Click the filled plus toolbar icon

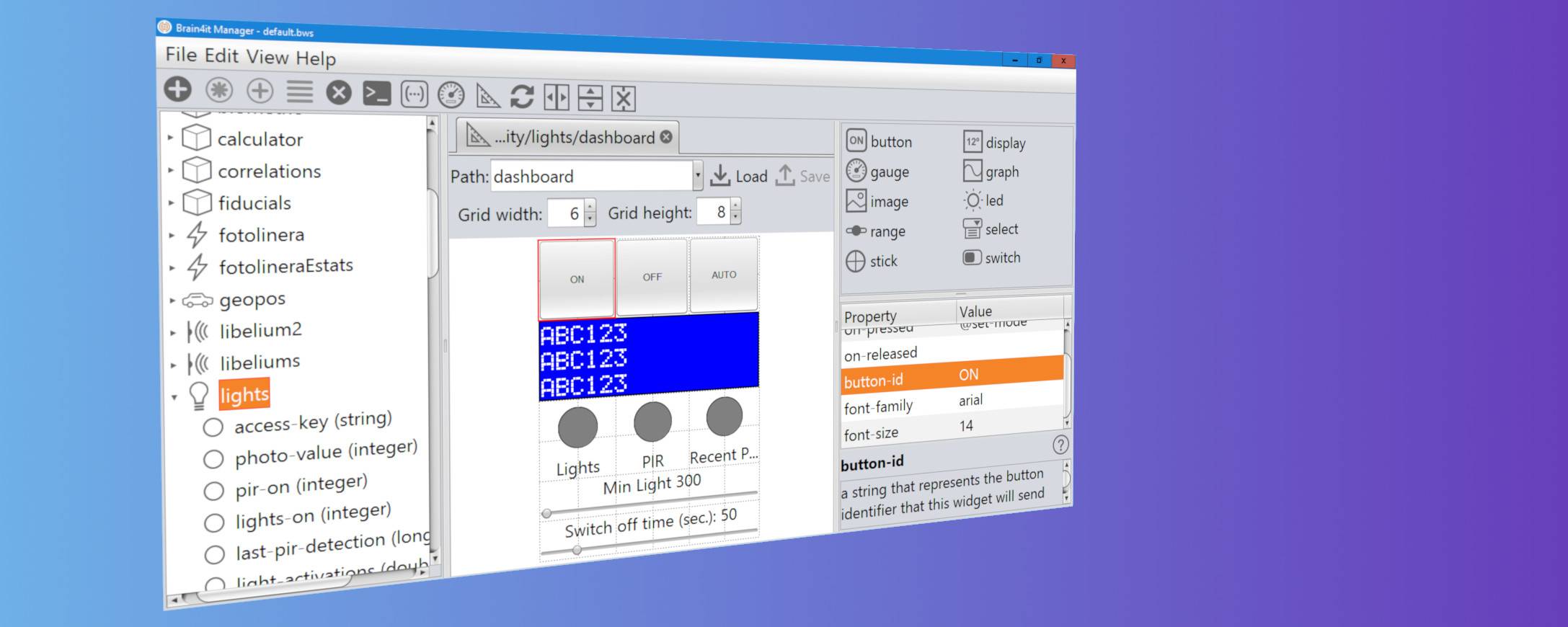coord(177,89)
